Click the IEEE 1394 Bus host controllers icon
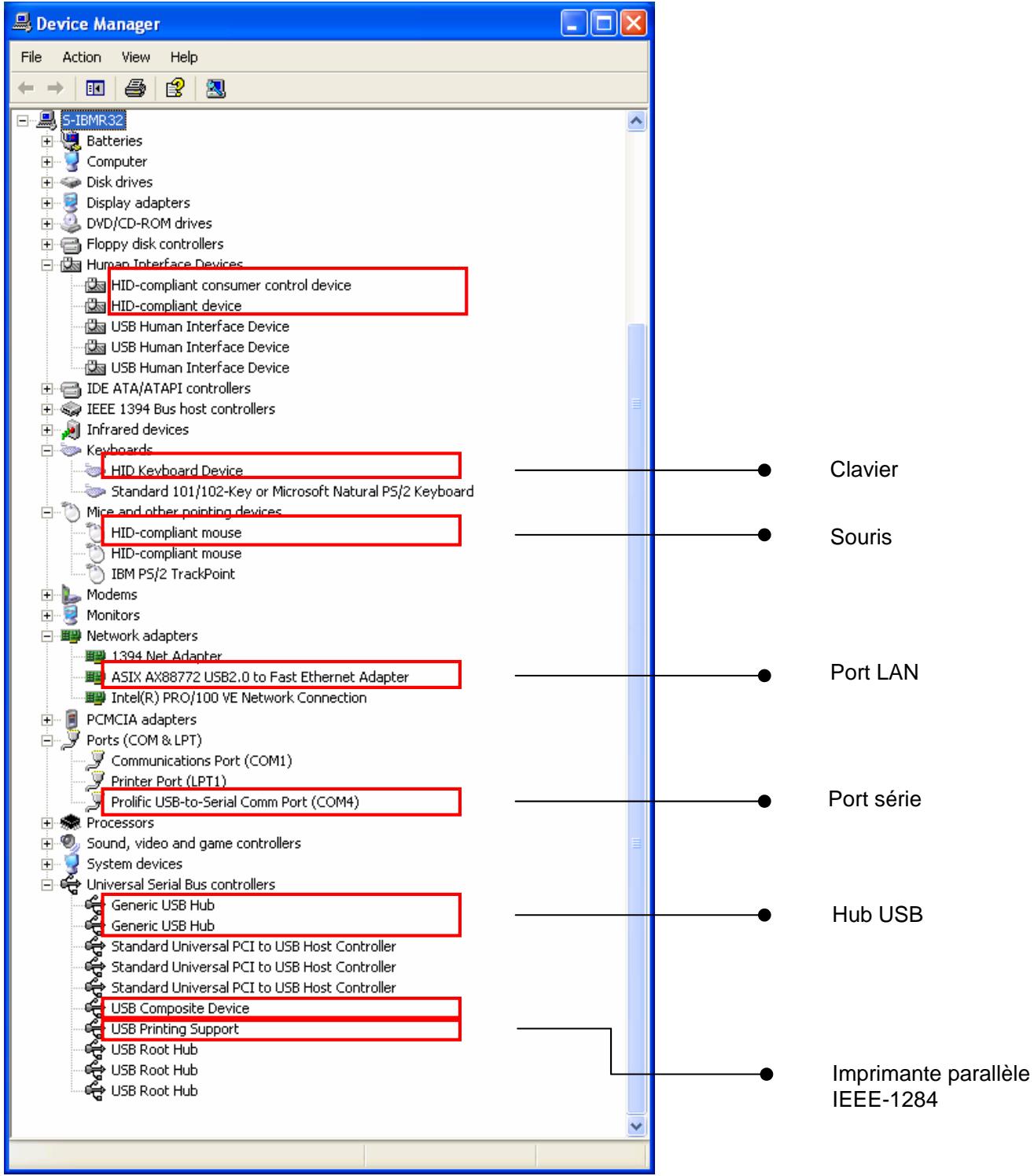Viewport: 1034px width, 1176px height. (x=72, y=409)
